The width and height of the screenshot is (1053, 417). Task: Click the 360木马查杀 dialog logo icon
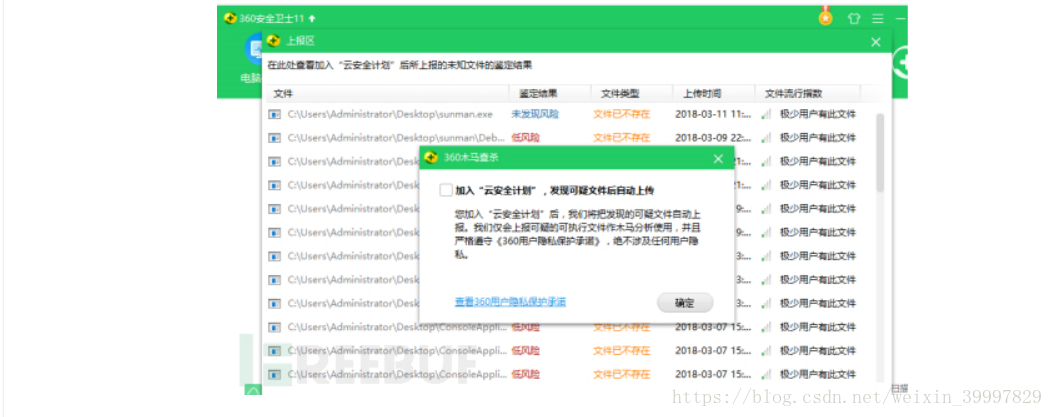pyautogui.click(x=431, y=158)
